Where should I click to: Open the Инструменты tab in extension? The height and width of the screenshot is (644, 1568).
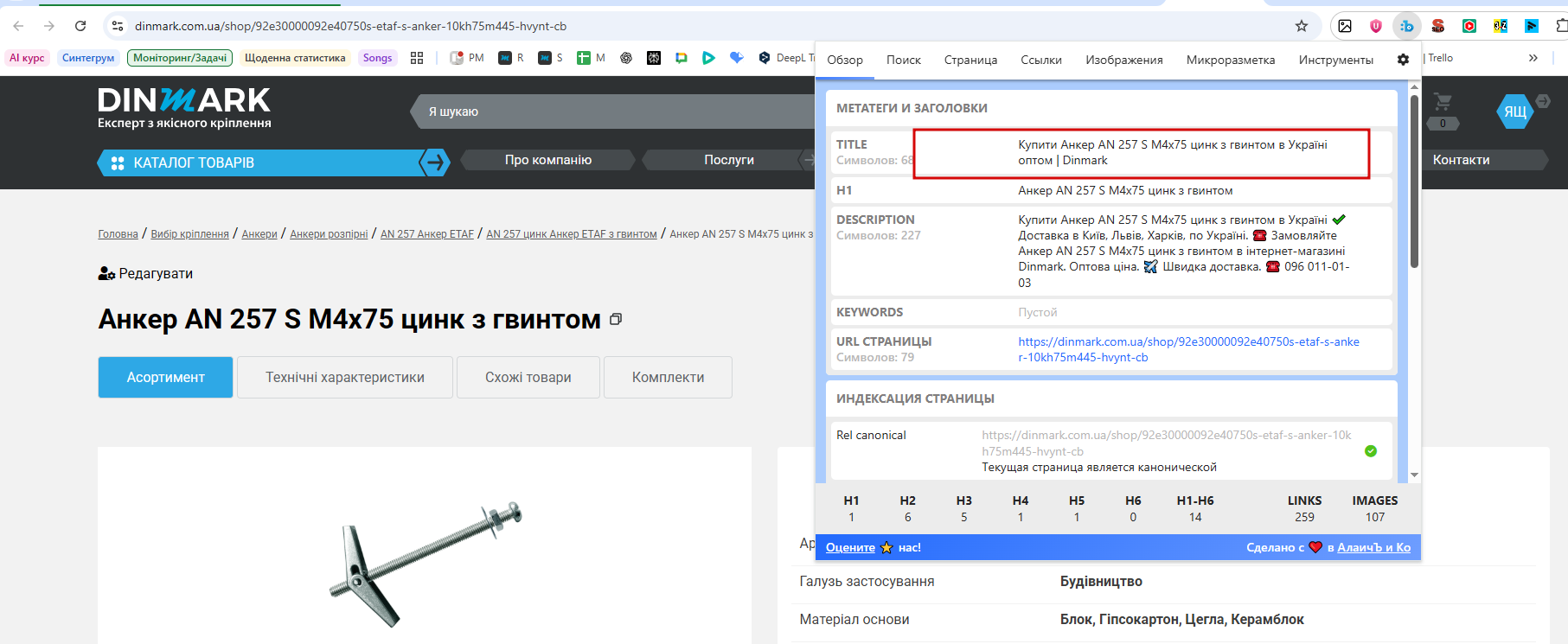click(x=1336, y=60)
